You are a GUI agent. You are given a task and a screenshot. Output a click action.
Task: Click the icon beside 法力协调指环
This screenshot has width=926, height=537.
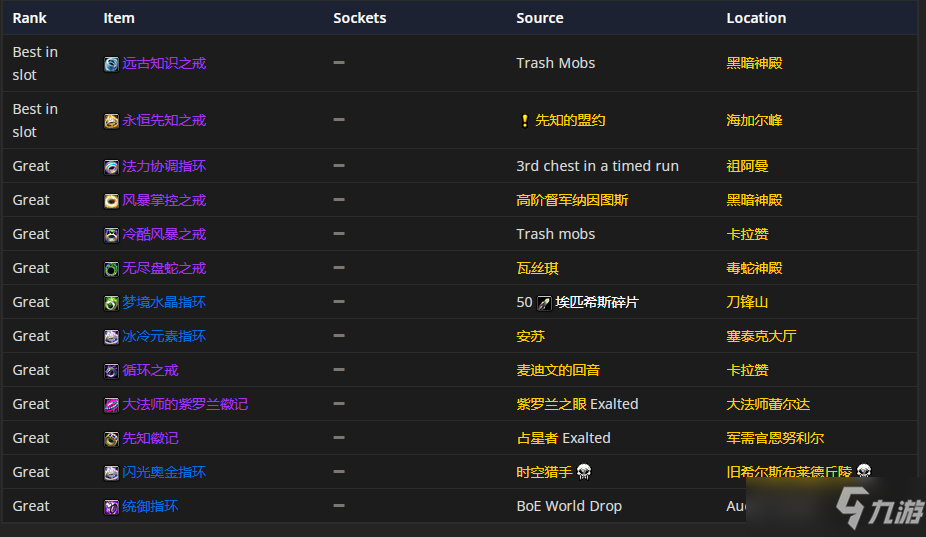click(111, 167)
